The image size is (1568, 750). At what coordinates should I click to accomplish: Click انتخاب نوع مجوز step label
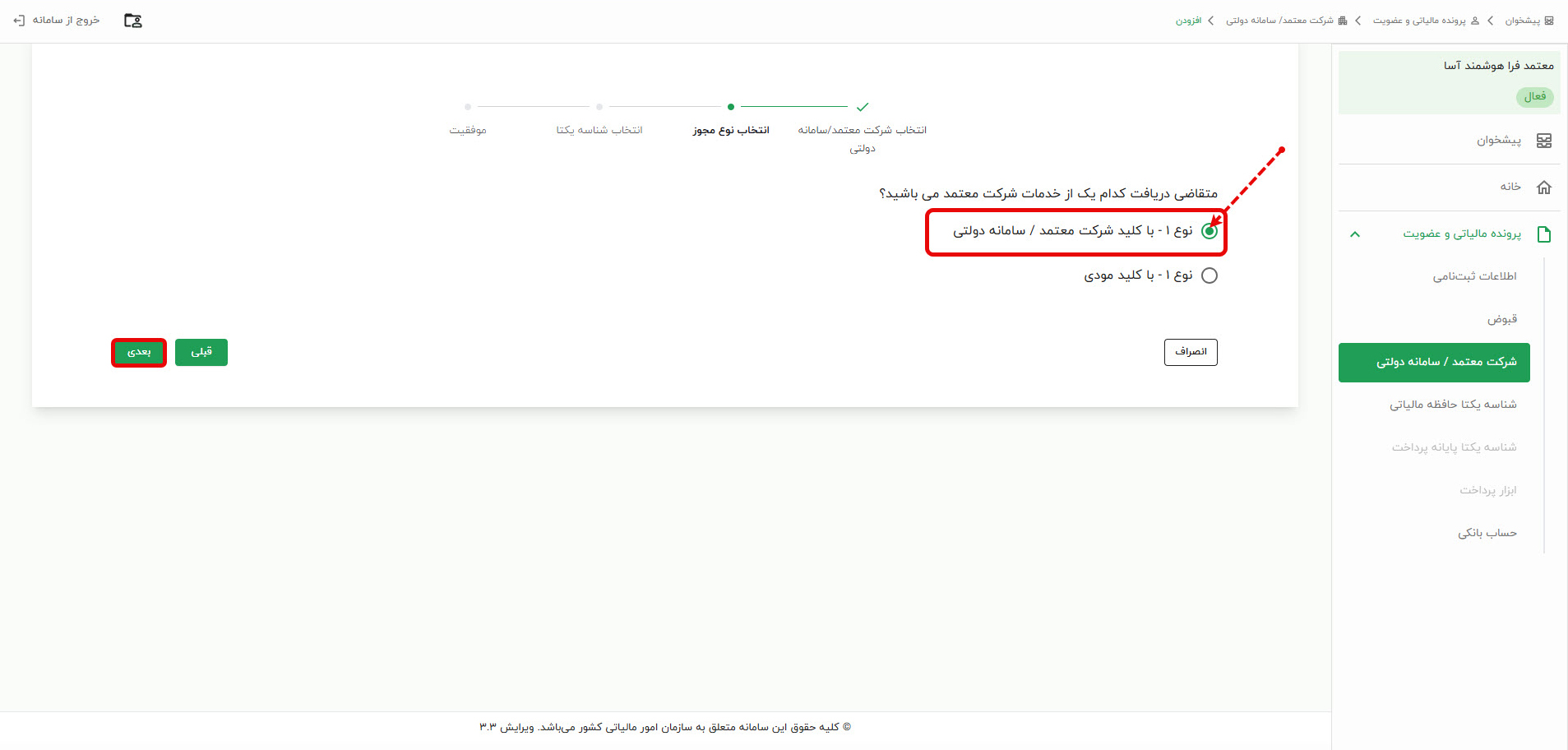click(731, 130)
